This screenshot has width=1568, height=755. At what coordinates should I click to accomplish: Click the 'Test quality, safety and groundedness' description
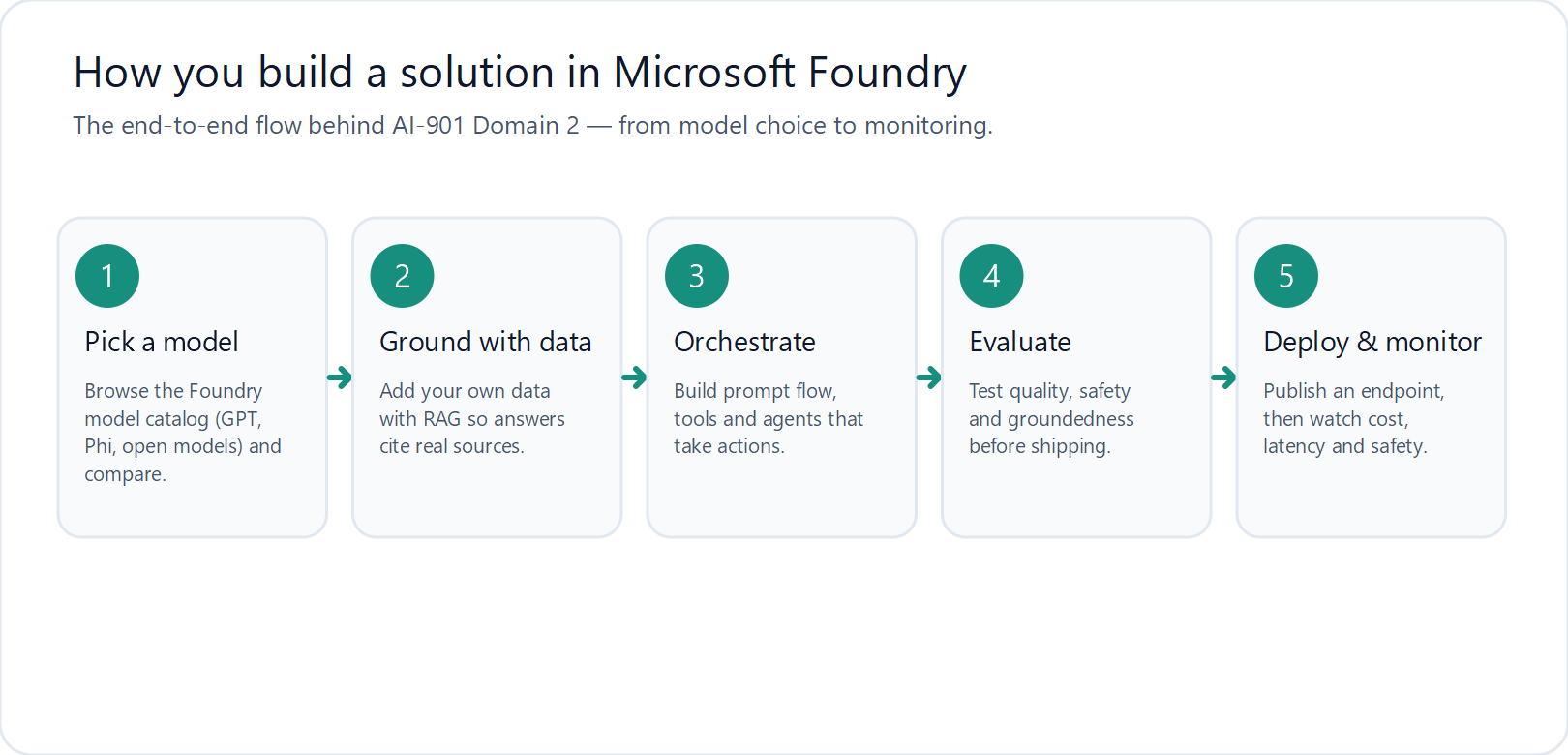point(1051,418)
